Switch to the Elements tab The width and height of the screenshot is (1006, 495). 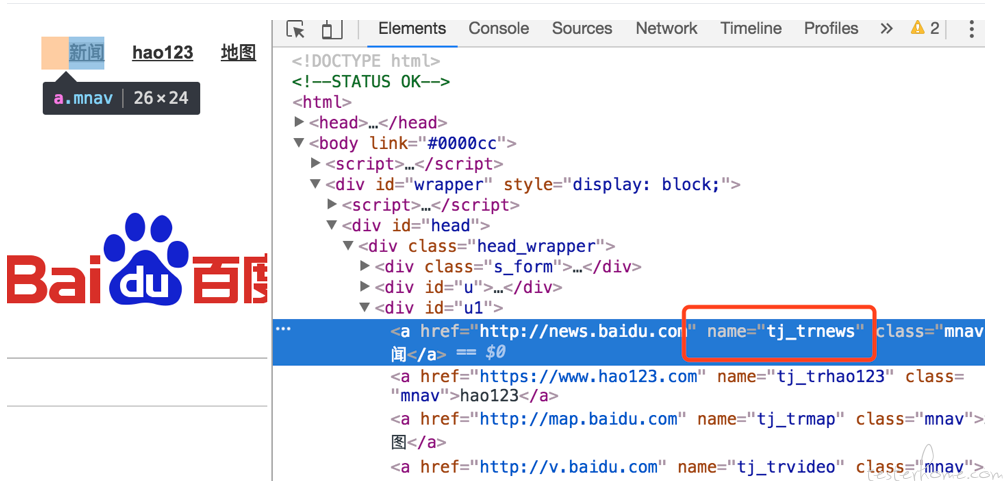click(x=412, y=28)
